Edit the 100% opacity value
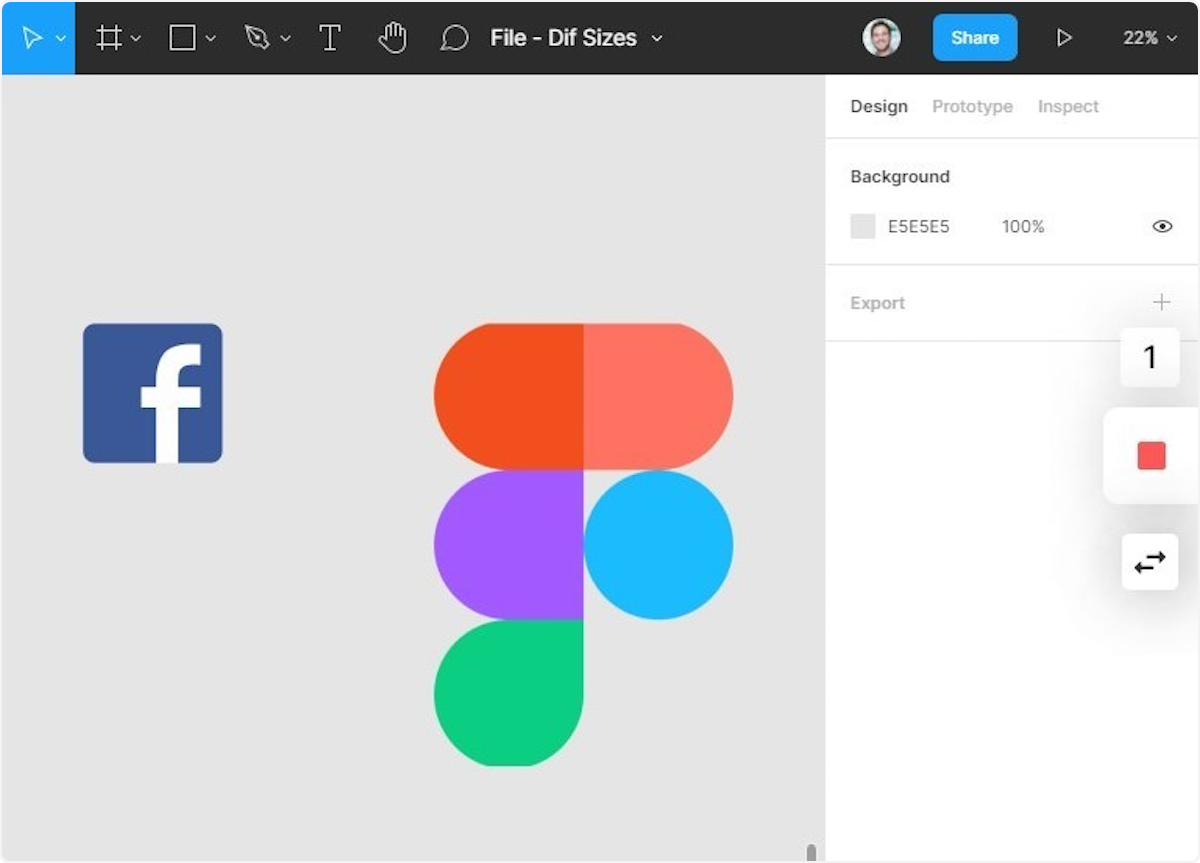This screenshot has height=863, width=1200. pos(1023,227)
